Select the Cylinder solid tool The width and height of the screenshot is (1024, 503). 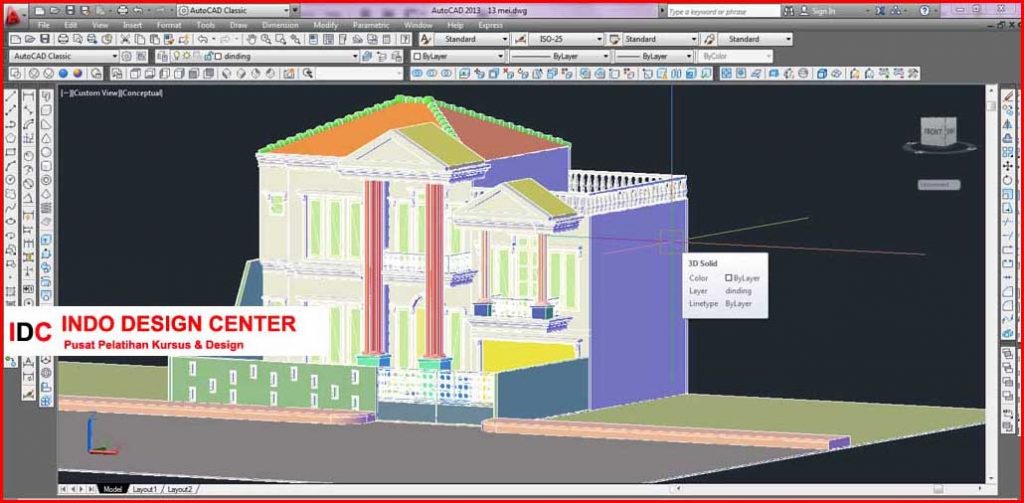click(46, 165)
